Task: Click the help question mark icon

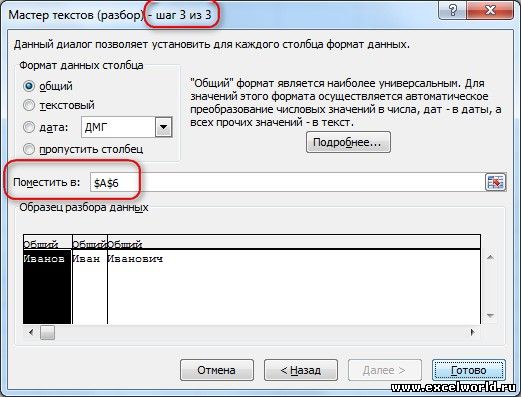Action: [x=453, y=10]
